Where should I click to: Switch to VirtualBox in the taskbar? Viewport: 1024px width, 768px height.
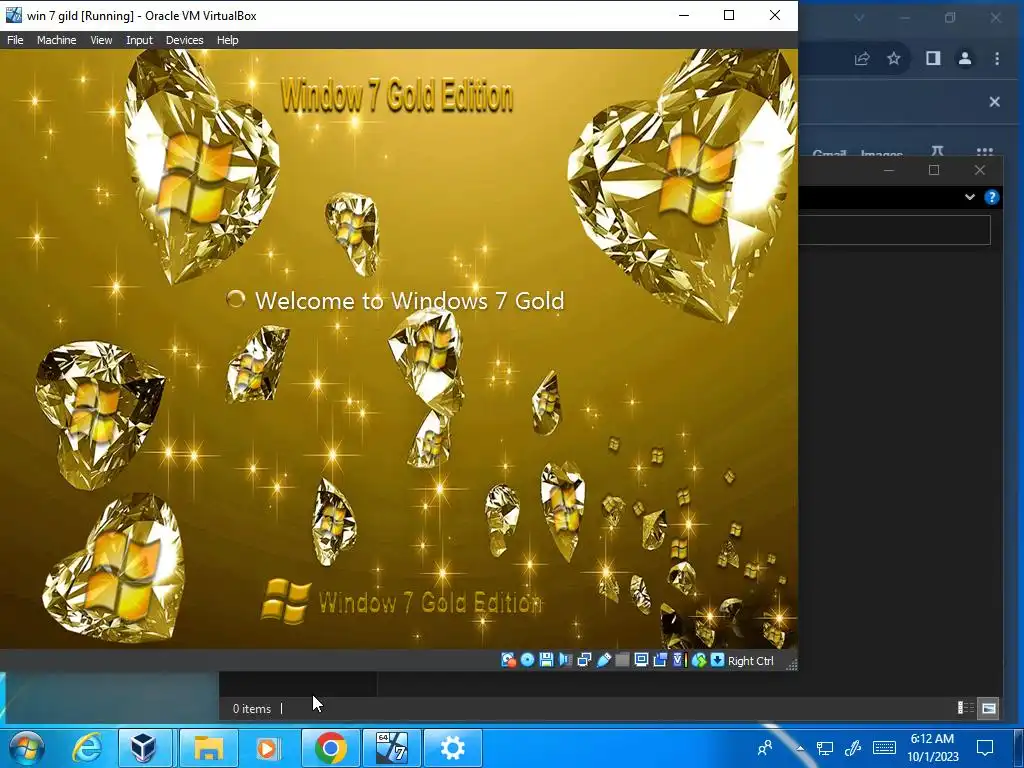click(143, 748)
